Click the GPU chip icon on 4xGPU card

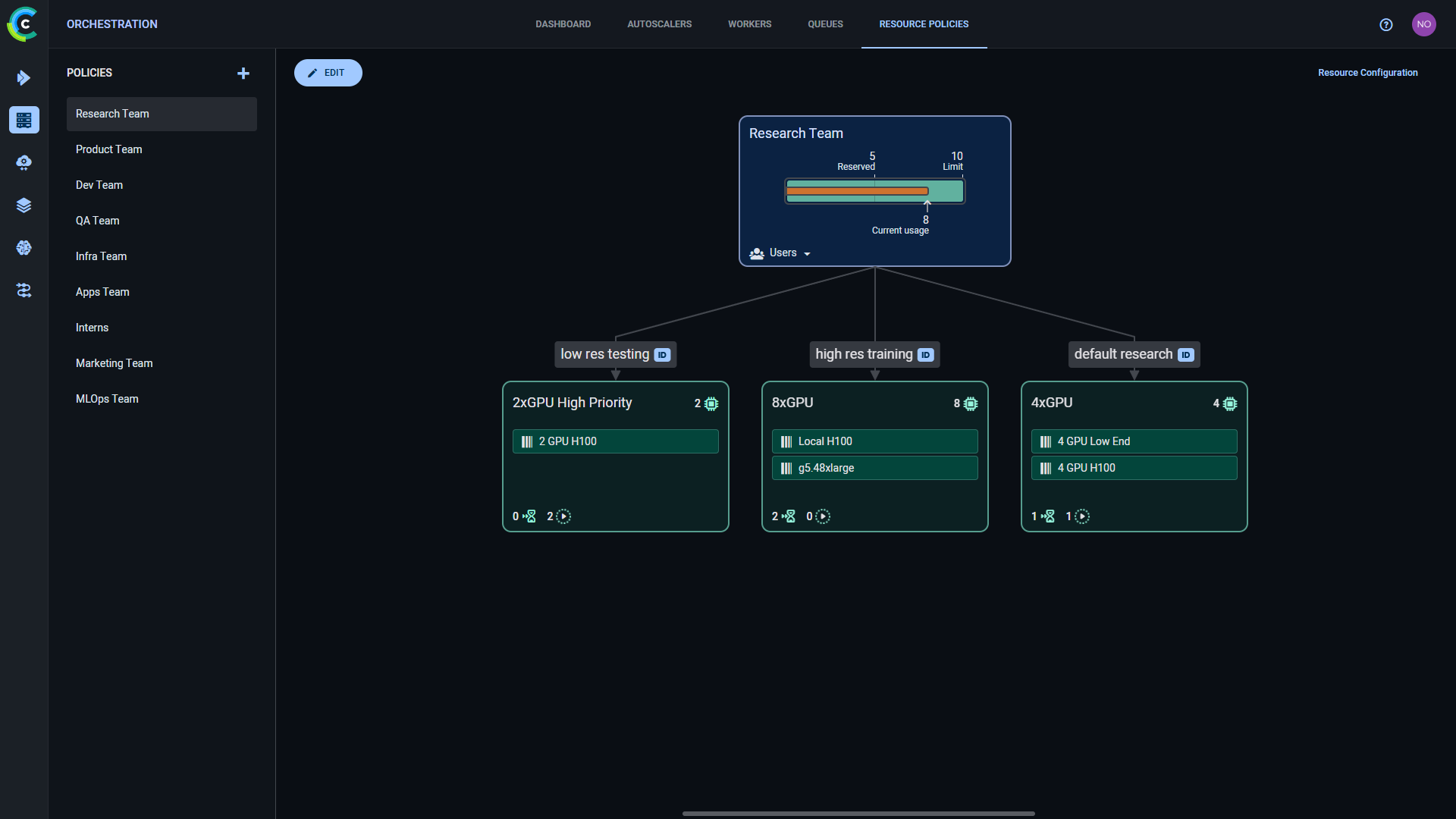pyautogui.click(x=1230, y=404)
